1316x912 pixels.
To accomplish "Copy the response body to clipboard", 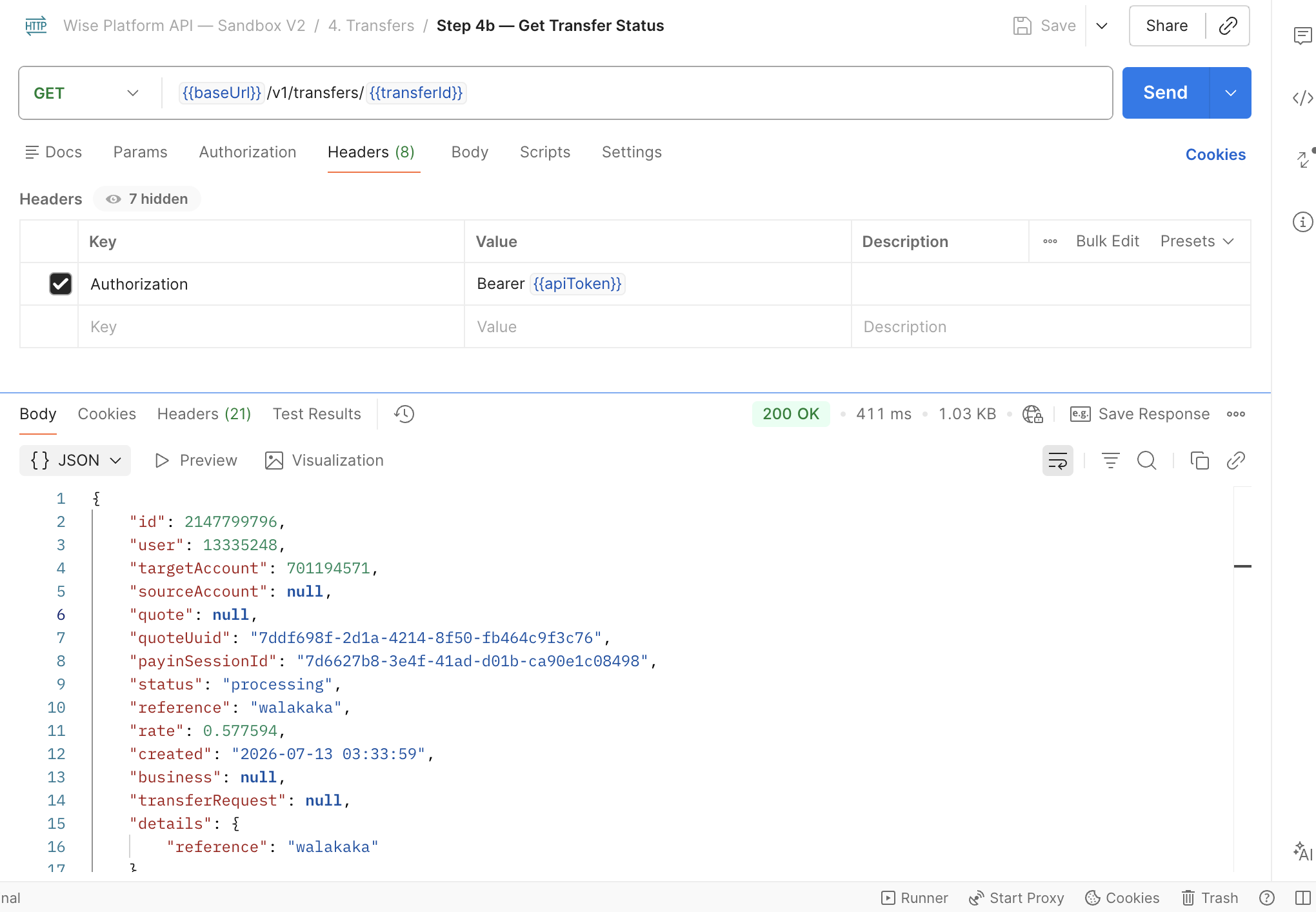I will tap(1200, 461).
